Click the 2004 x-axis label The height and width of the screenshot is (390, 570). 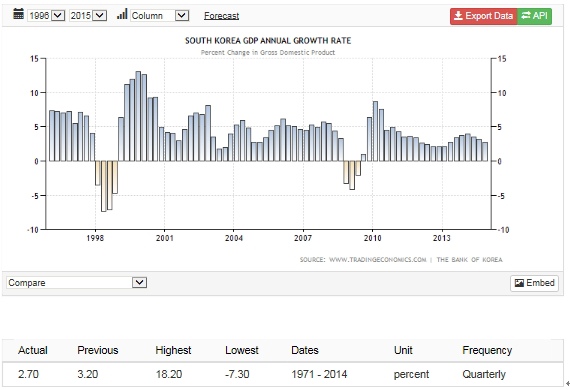coord(234,238)
